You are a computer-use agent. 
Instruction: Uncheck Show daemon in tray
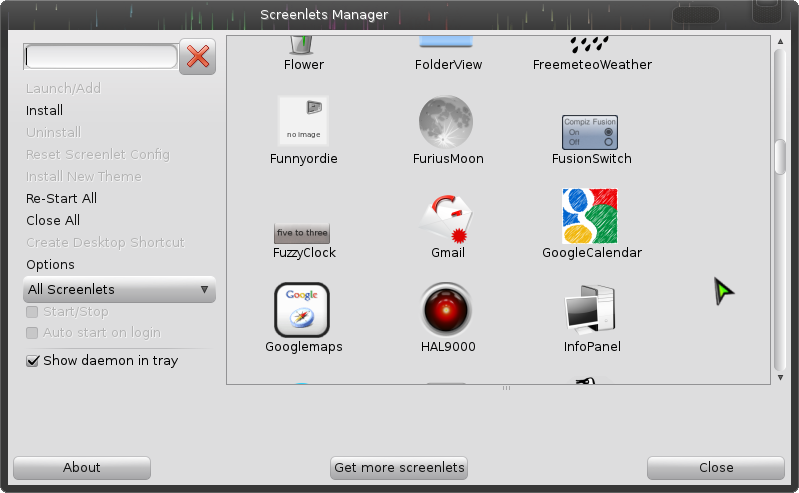pyautogui.click(x=33, y=361)
